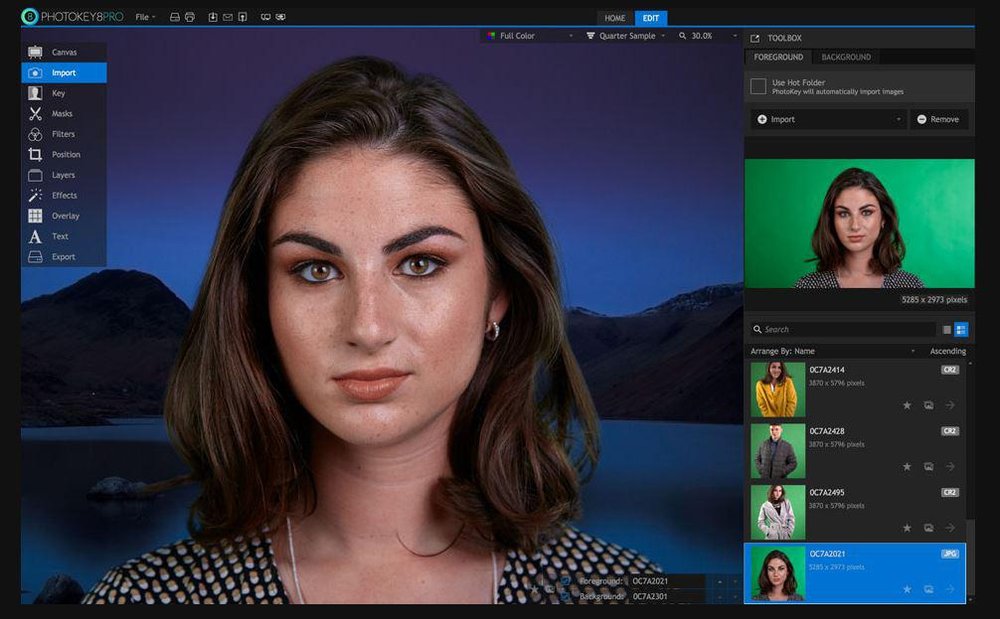Viewport: 1000px width, 619px height.
Task: Click the arrow icon for 0C7A2414
Action: [950, 405]
